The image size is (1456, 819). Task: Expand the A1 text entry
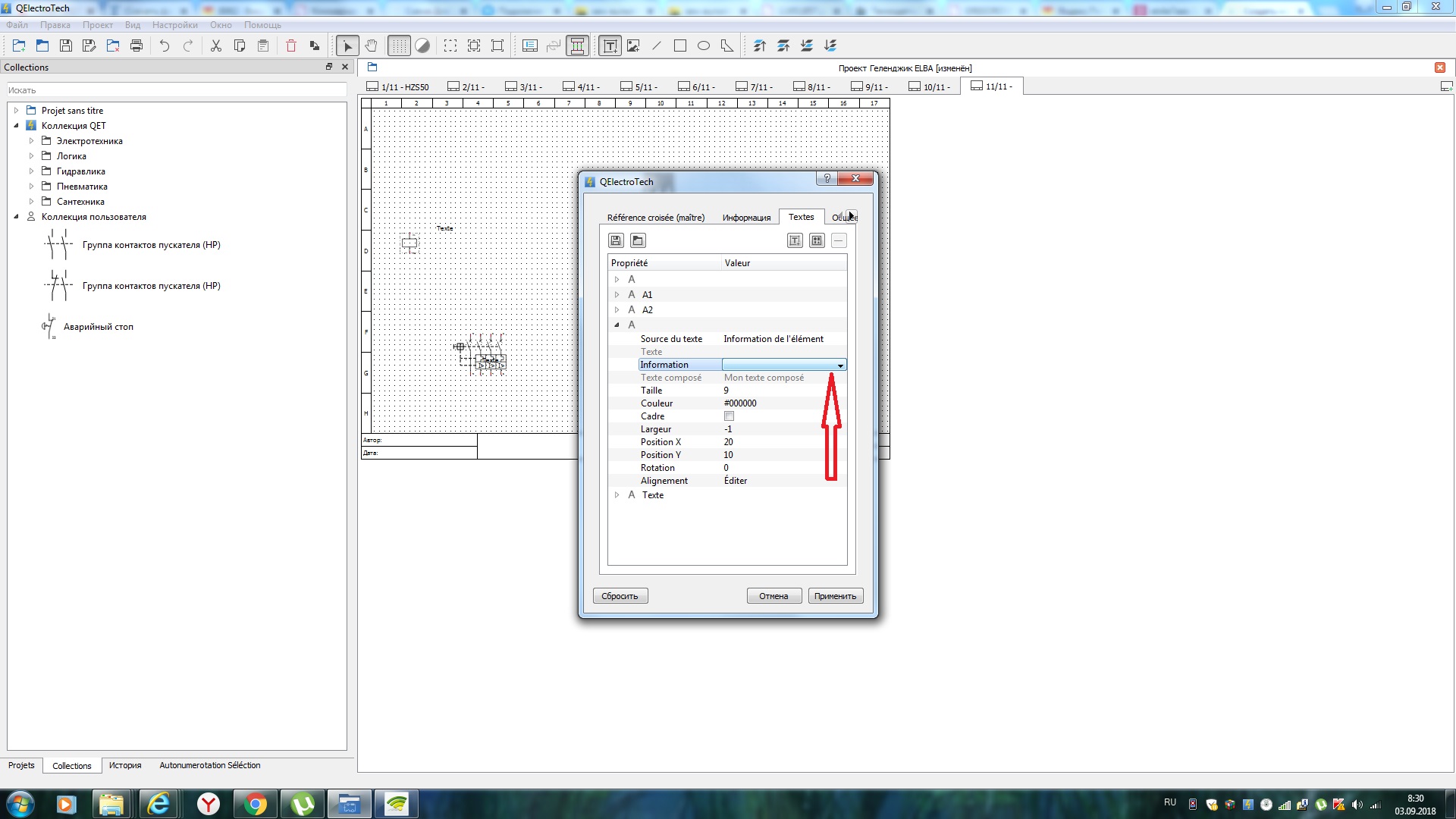(x=617, y=295)
